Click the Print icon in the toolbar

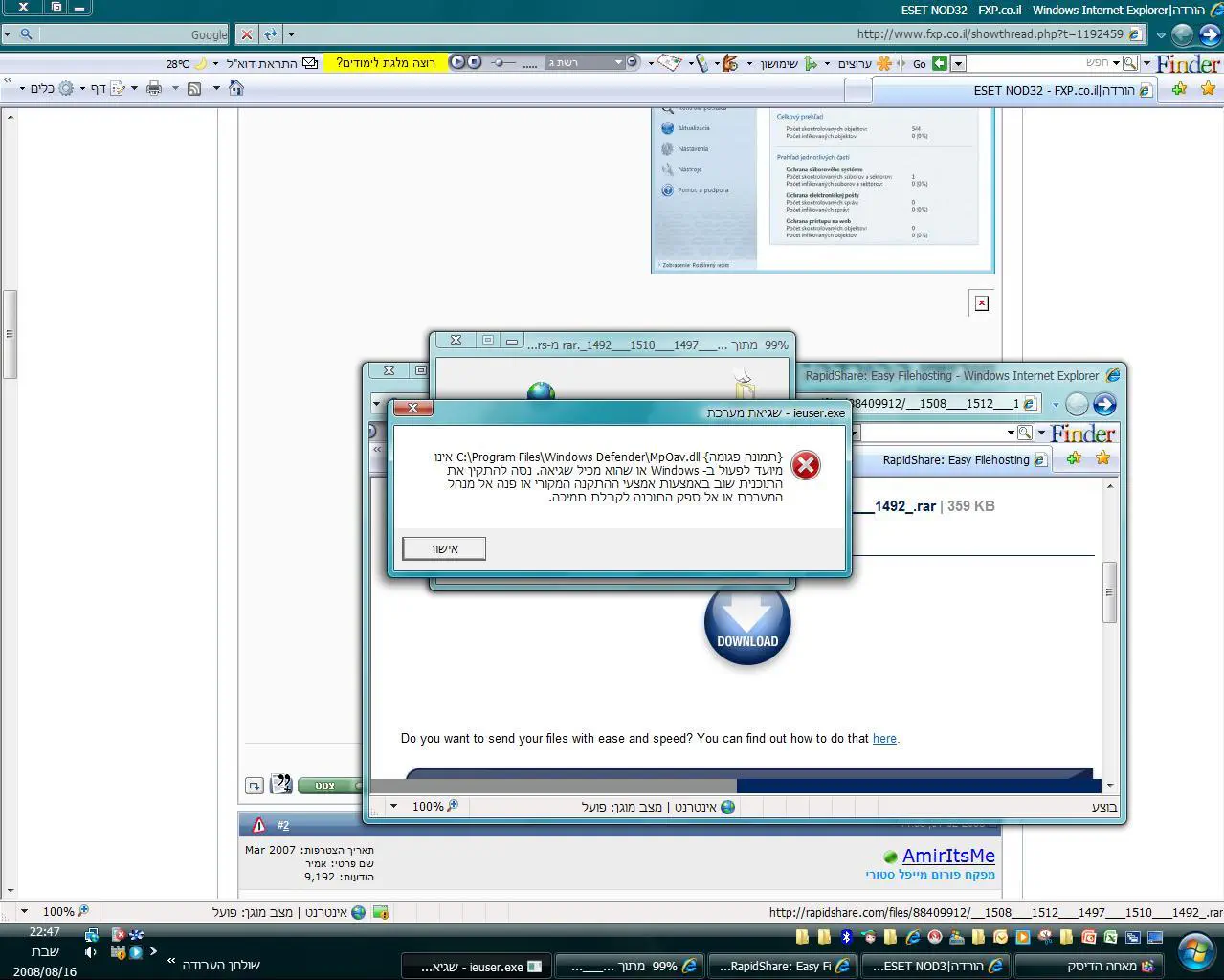pyautogui.click(x=154, y=88)
